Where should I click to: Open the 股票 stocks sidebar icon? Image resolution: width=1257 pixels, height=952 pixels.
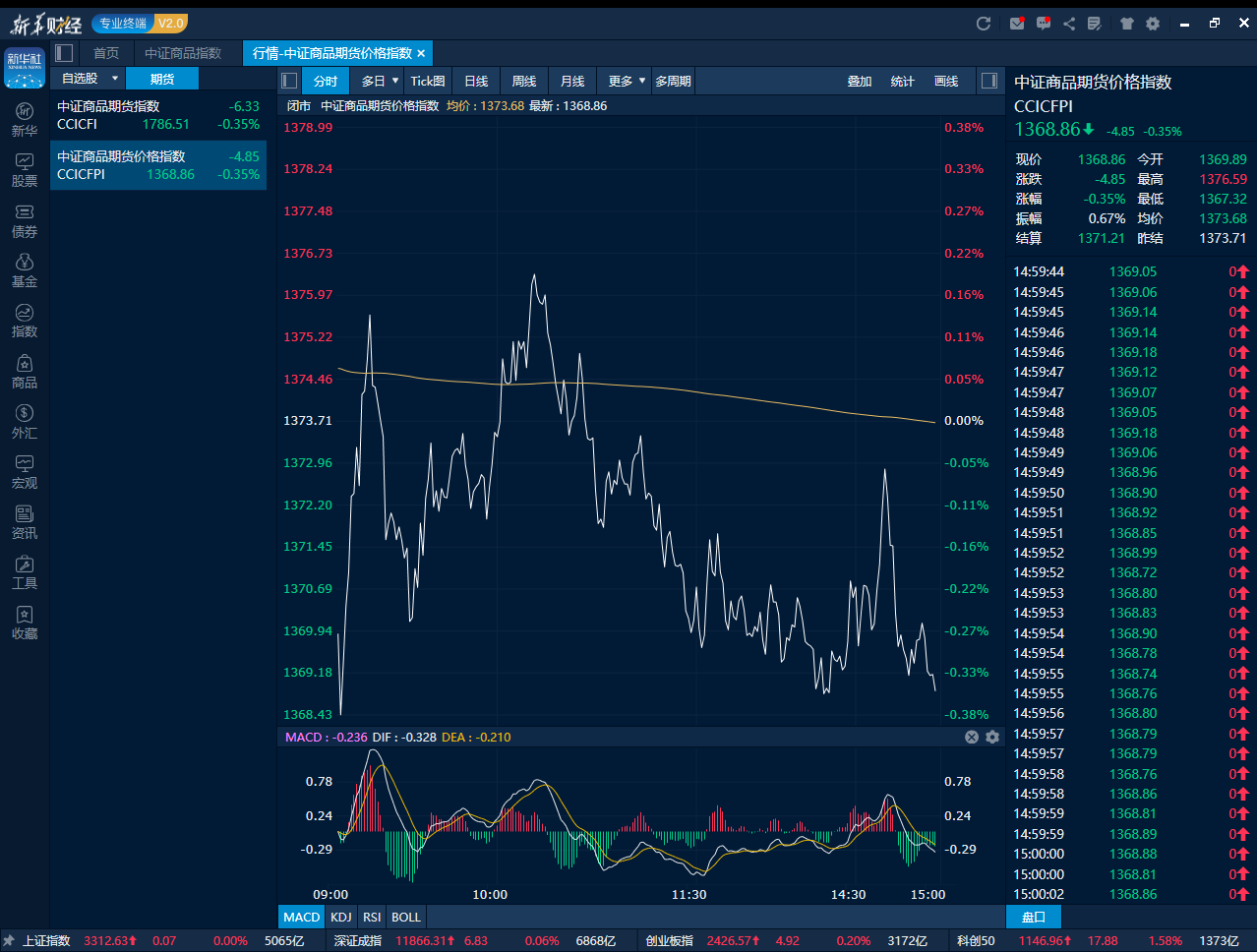25,169
